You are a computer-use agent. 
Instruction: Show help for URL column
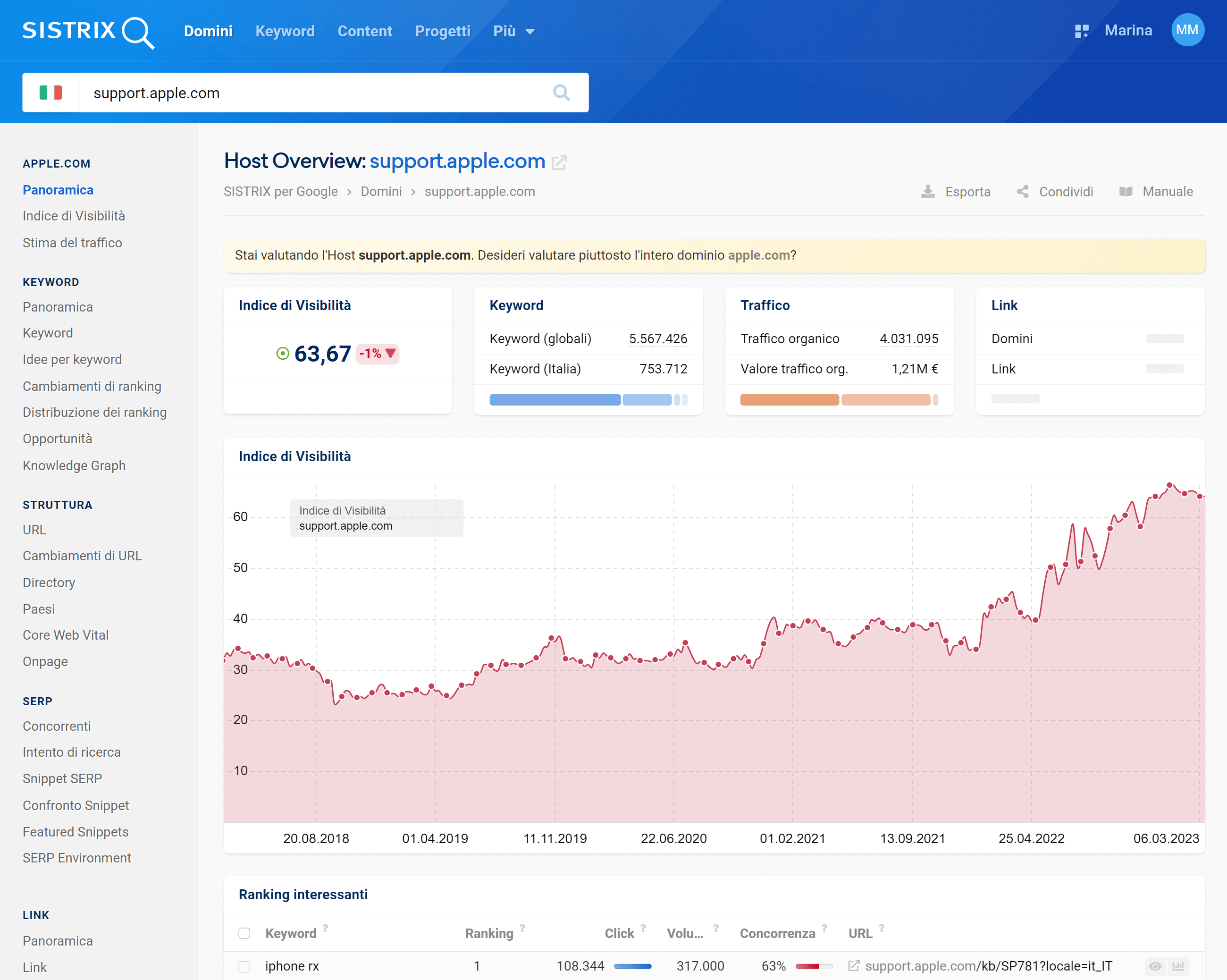[882, 928]
